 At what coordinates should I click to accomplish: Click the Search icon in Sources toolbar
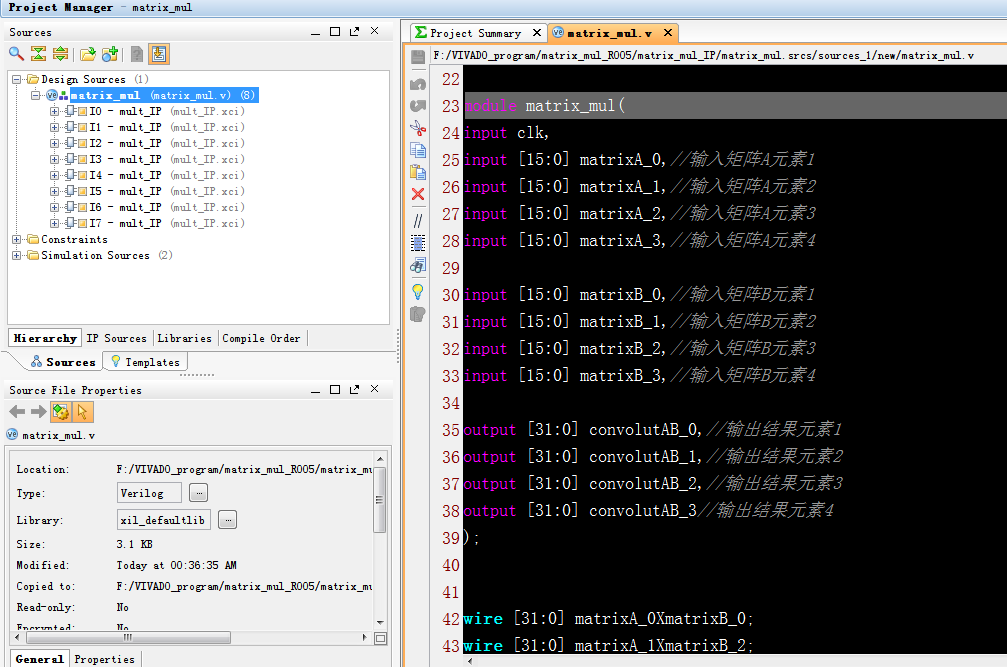click(16, 54)
